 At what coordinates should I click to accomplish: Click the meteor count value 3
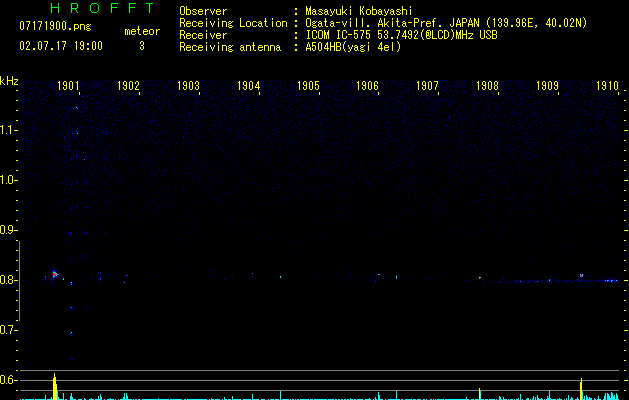coord(142,46)
